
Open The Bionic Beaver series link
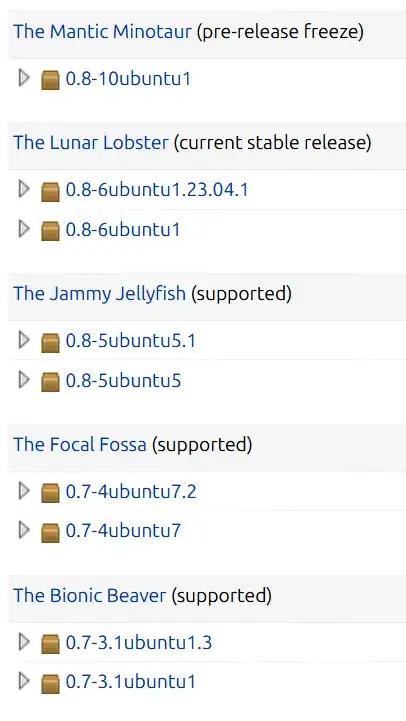coord(89,595)
